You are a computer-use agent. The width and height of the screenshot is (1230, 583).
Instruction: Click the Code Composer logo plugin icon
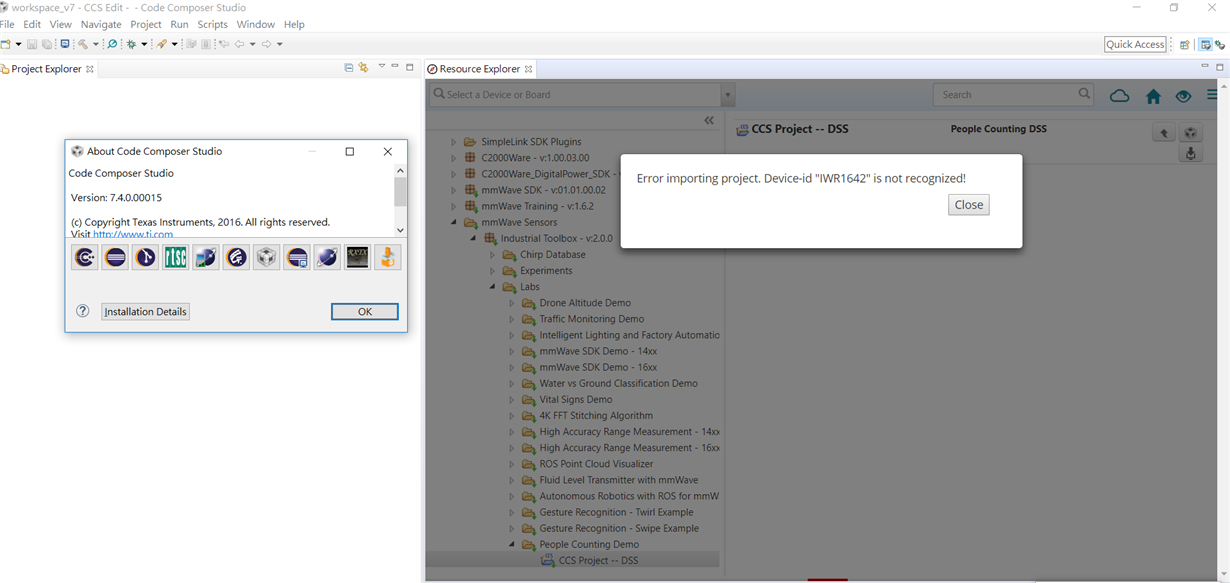pyautogui.click(x=86, y=257)
